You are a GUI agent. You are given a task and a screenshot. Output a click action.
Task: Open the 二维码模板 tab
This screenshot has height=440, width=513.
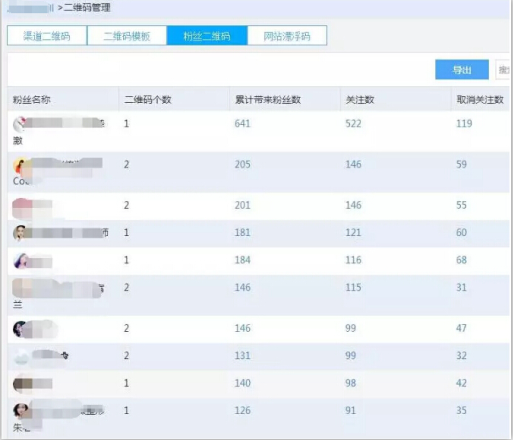coord(127,36)
